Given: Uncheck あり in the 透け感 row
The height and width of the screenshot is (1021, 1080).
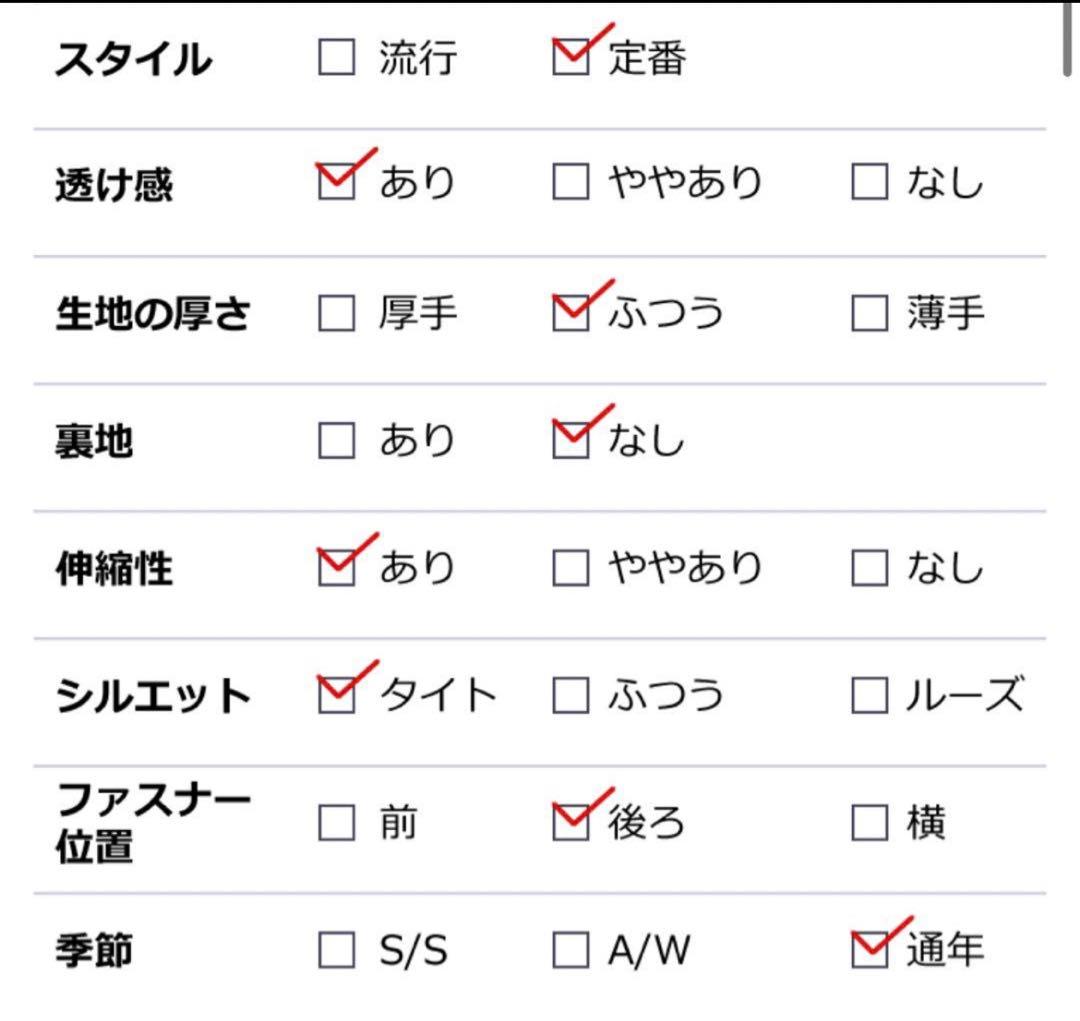Looking at the screenshot, I should [x=336, y=183].
